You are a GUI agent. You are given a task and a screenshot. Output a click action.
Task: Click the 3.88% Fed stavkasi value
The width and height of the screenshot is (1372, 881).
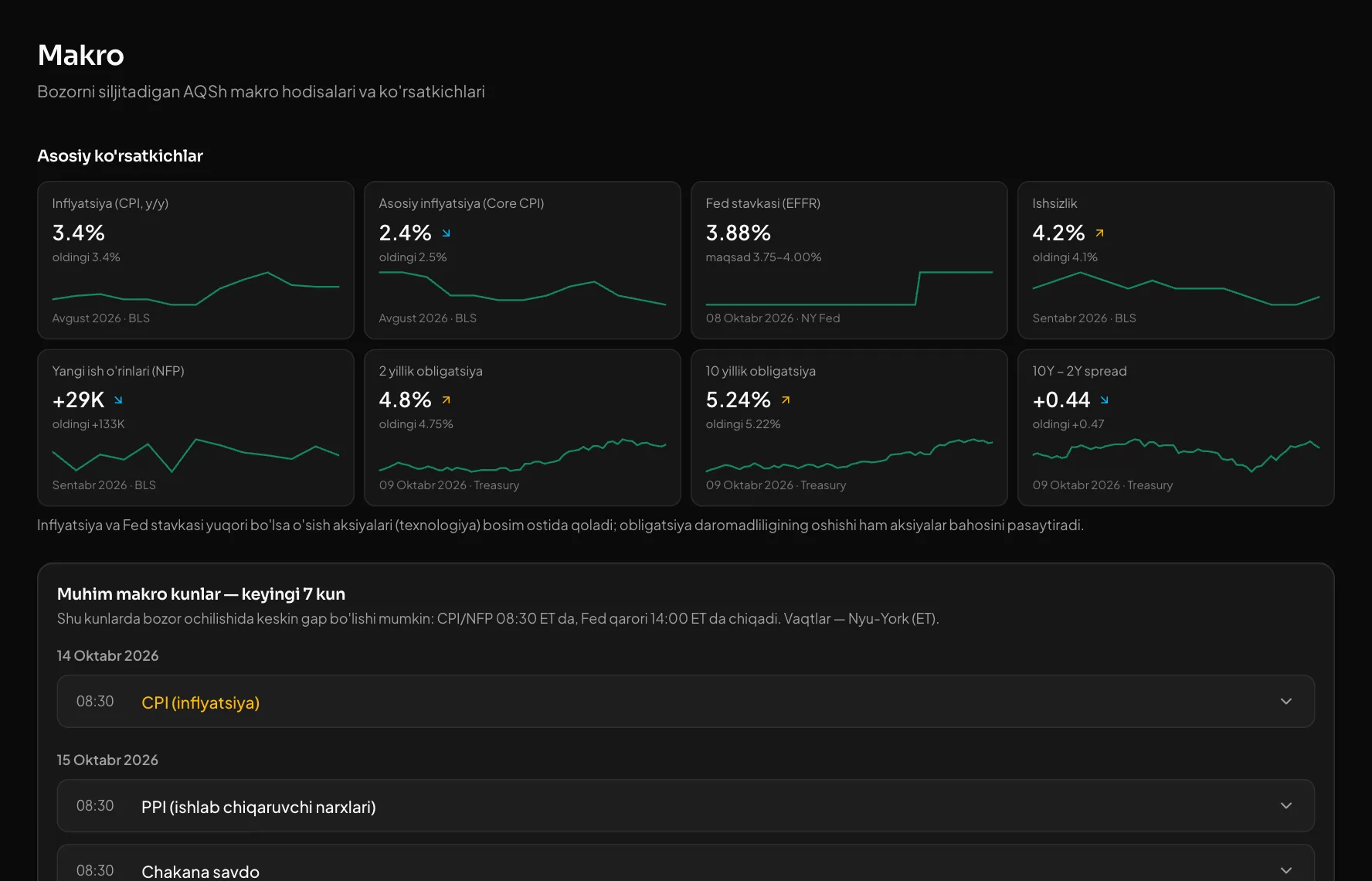(x=738, y=233)
